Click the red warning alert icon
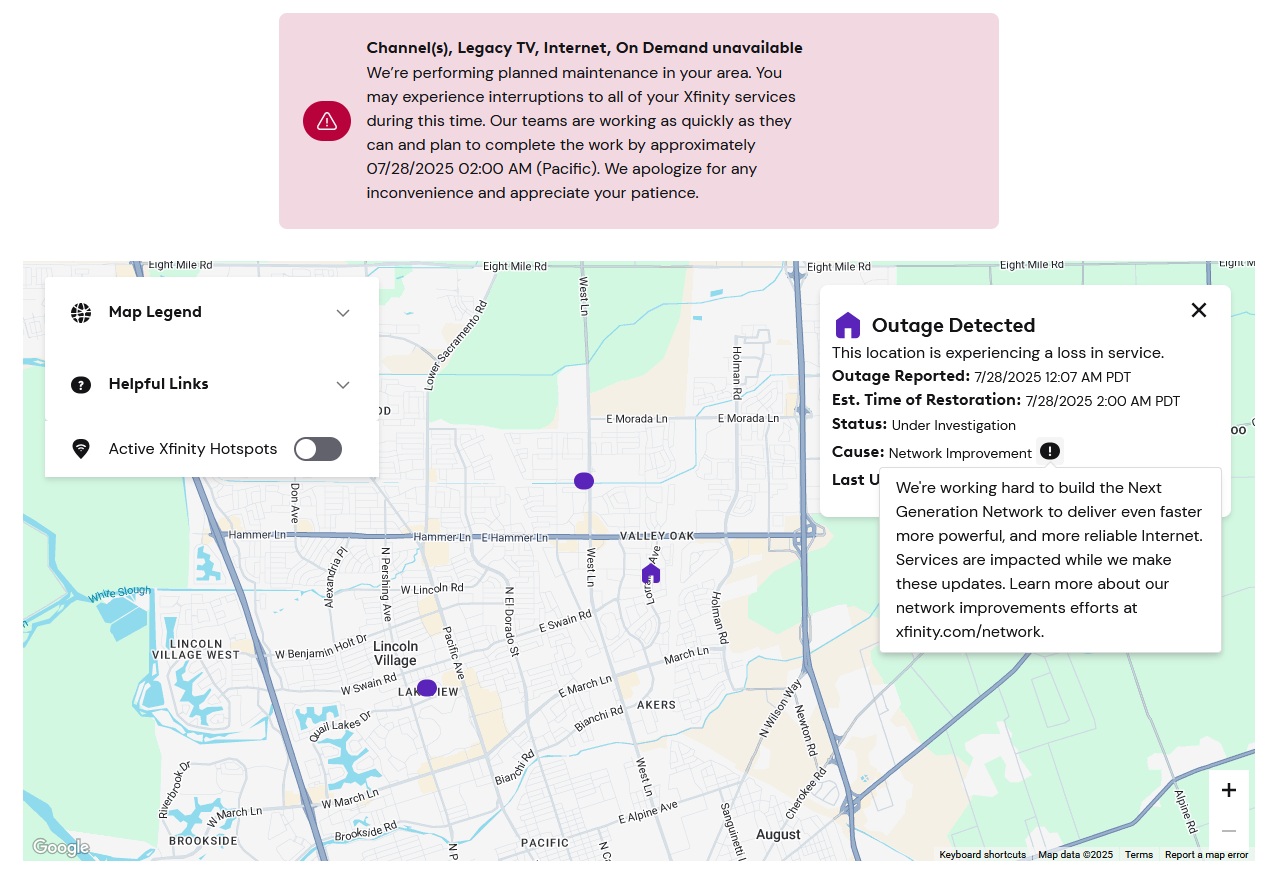 (x=327, y=121)
